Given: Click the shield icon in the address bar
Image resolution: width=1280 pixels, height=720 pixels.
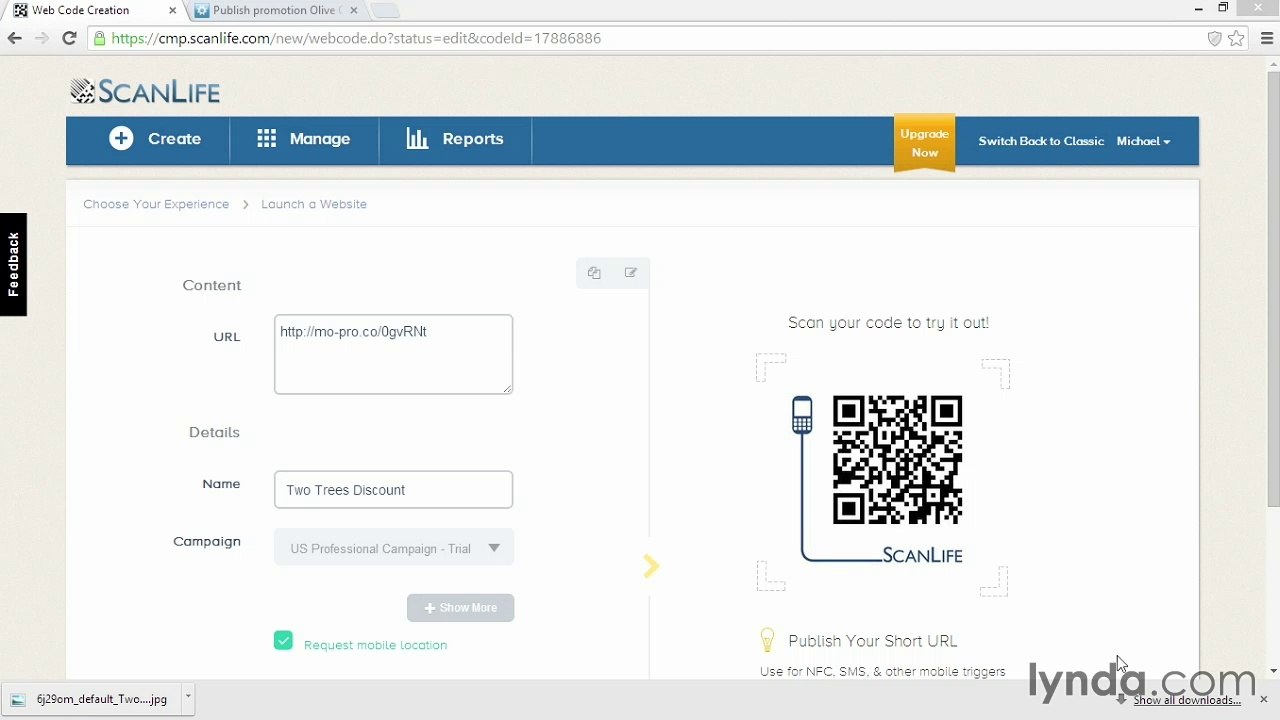Looking at the screenshot, I should (x=1215, y=38).
